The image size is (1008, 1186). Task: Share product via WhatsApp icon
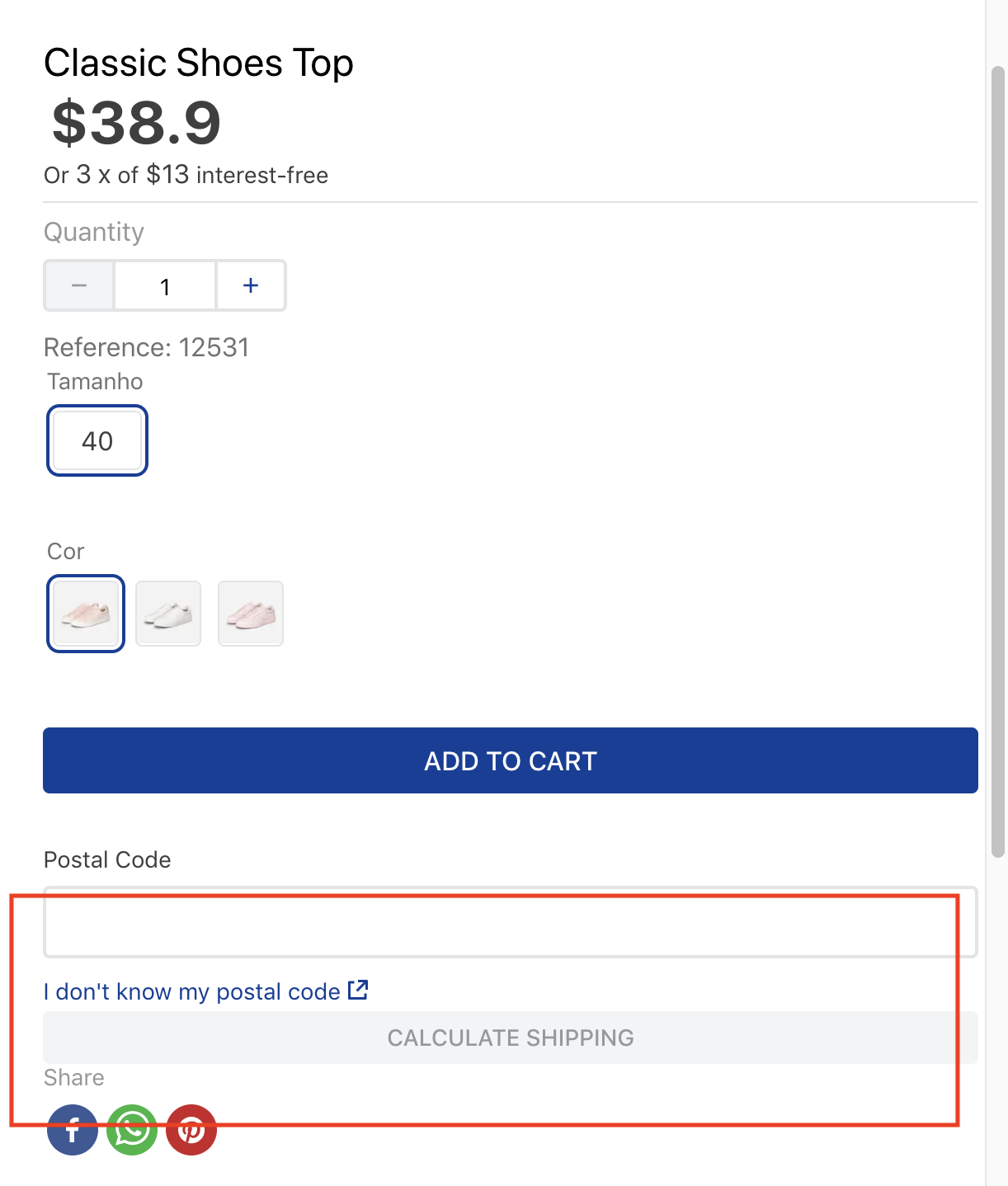[x=132, y=1129]
